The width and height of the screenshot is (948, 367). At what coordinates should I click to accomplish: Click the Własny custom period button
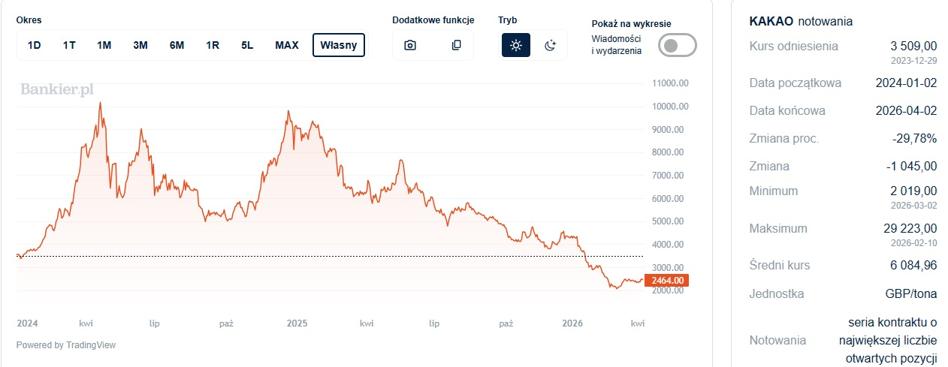coord(339,45)
